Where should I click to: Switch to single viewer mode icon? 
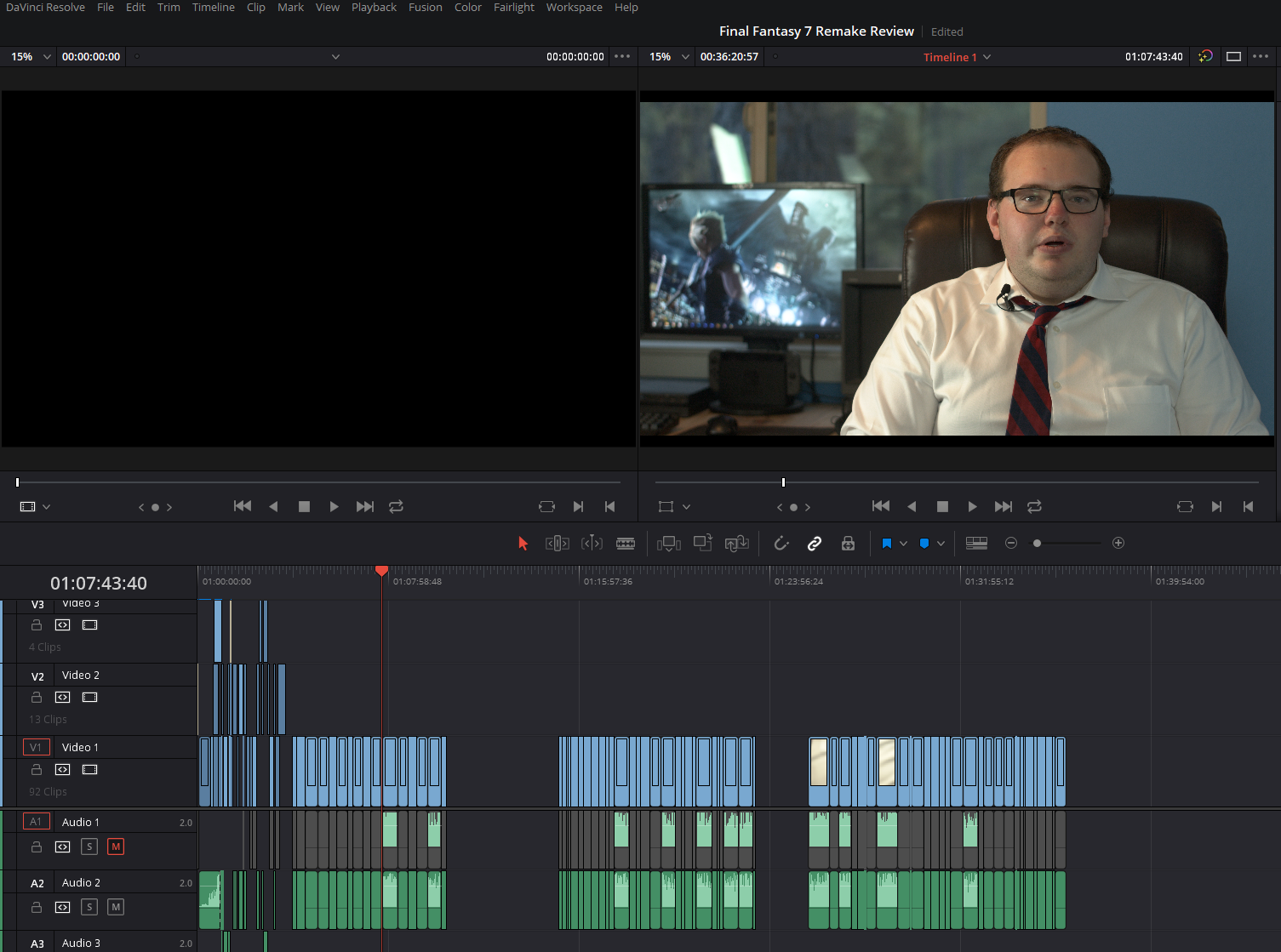[1233, 57]
